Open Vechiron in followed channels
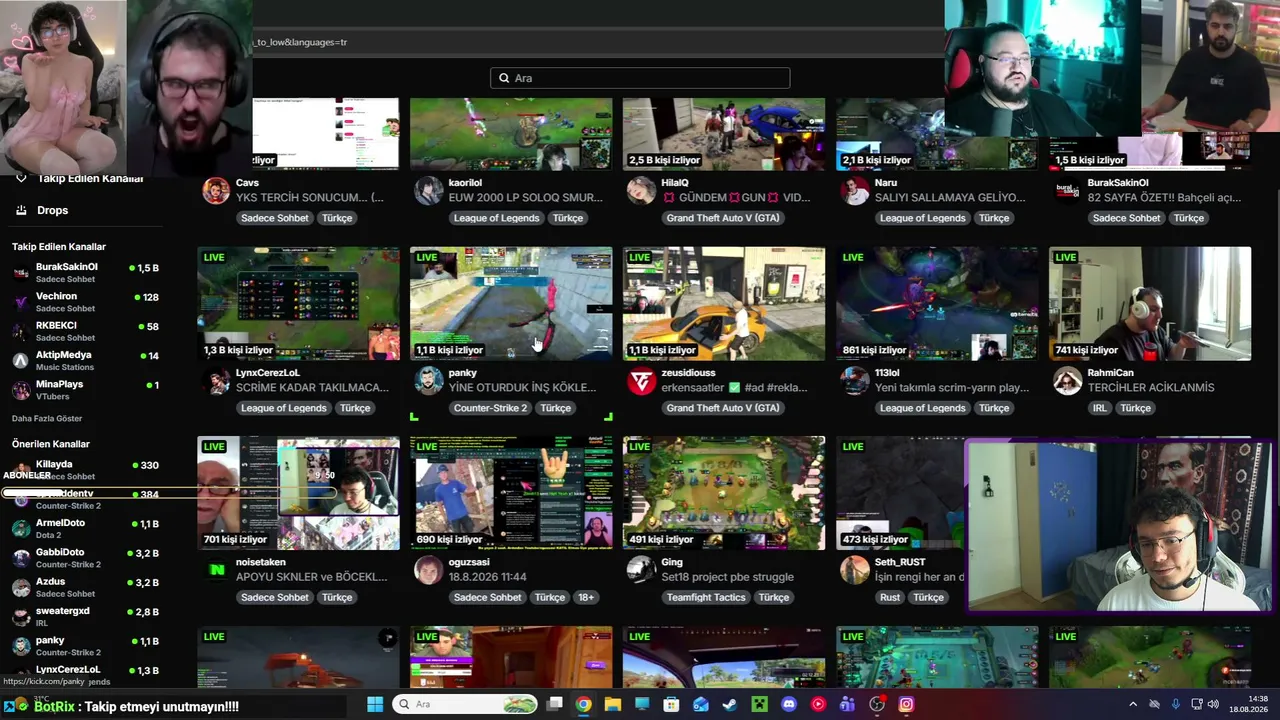This screenshot has width=1280, height=720. pyautogui.click(x=86, y=302)
